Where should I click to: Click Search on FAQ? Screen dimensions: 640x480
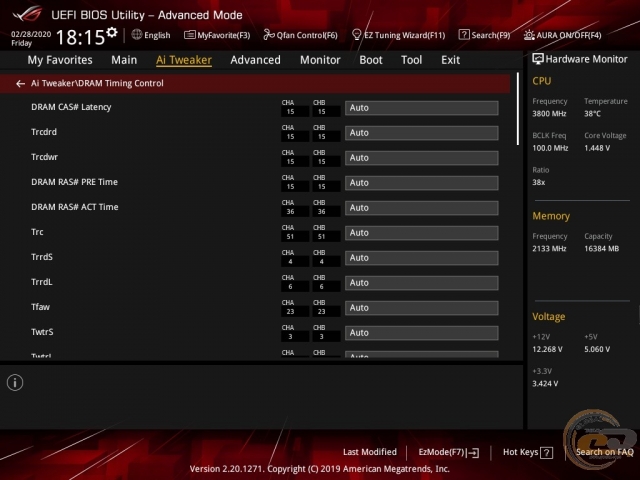coord(604,452)
